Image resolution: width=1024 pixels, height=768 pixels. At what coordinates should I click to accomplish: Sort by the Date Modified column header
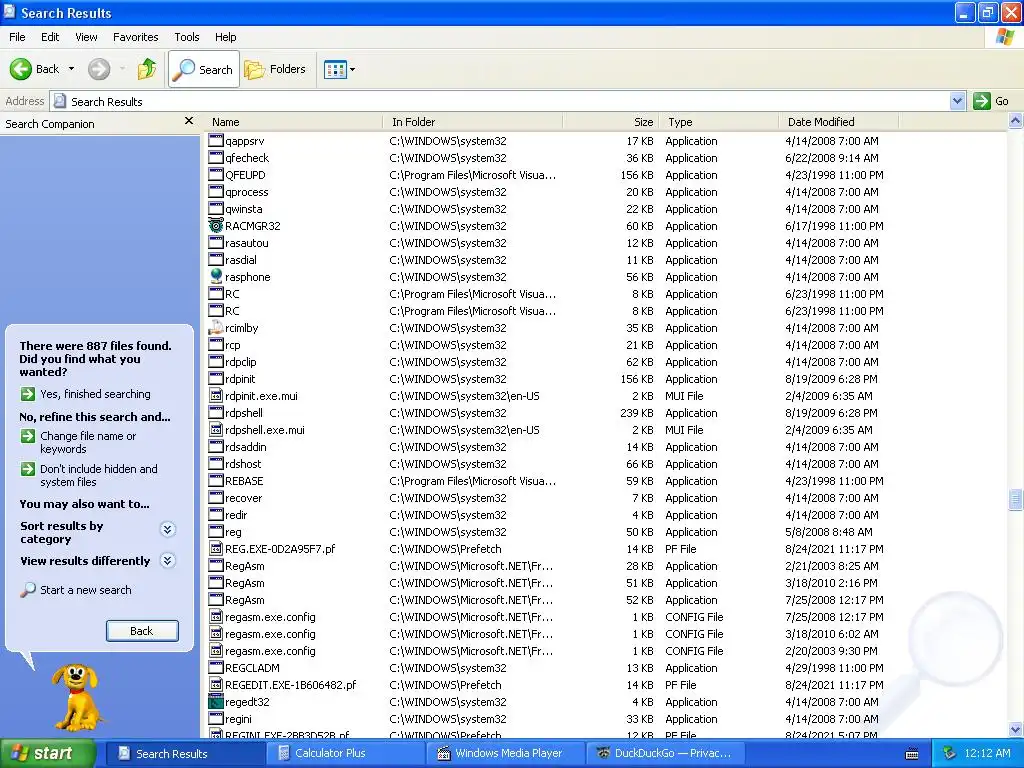pos(839,122)
